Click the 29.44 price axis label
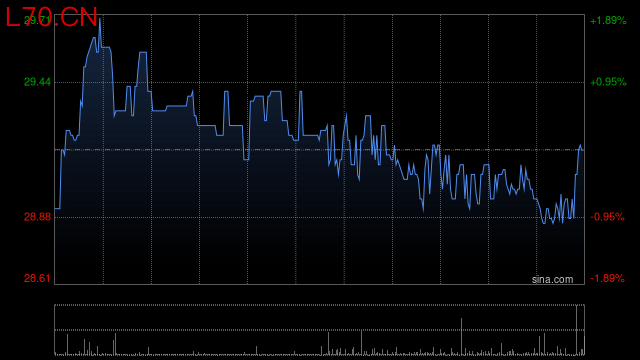The height and width of the screenshot is (360, 640). coord(37,82)
